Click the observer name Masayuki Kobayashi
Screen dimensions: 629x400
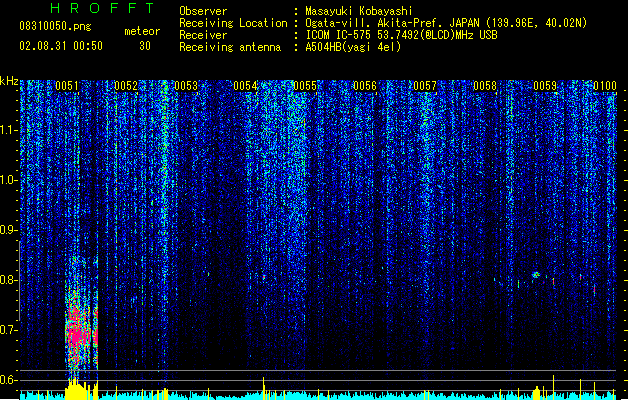coord(359,11)
